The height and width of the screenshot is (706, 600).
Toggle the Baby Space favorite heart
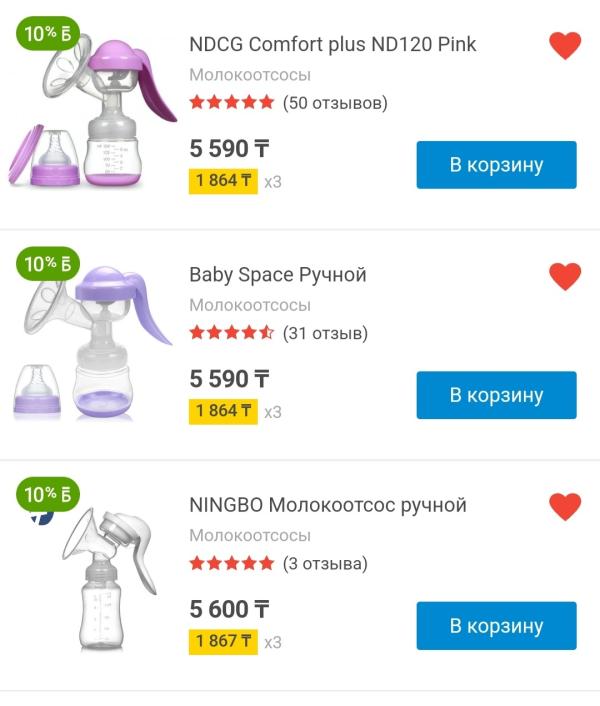pos(565,276)
